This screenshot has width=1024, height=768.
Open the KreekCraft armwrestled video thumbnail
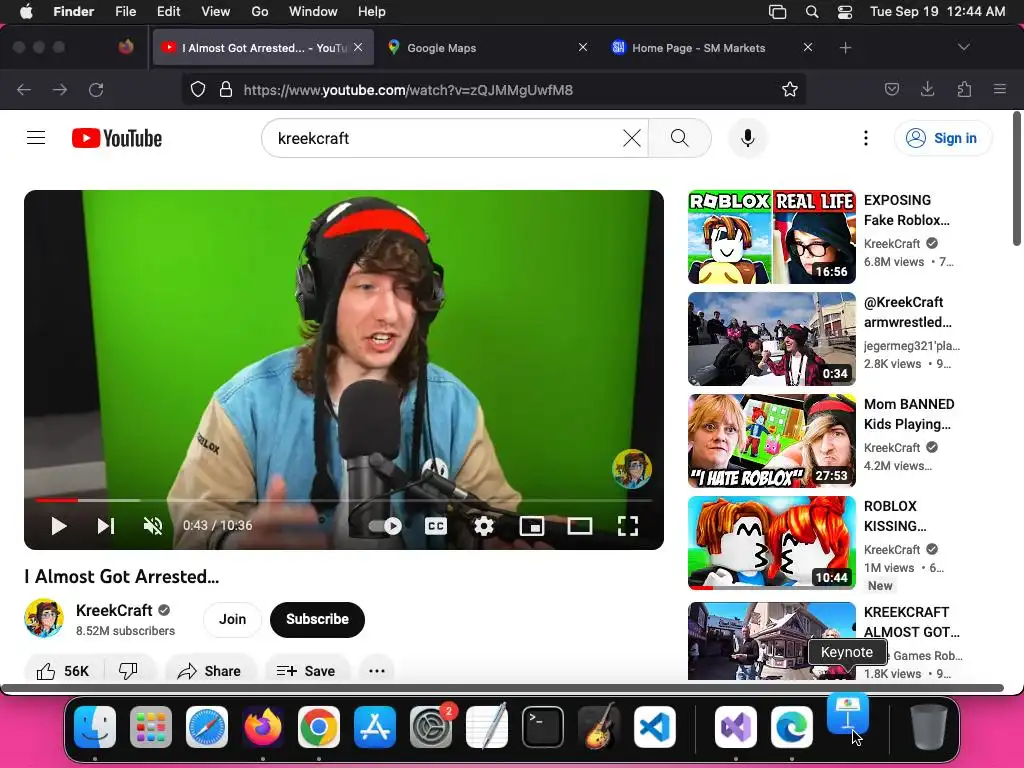click(772, 339)
